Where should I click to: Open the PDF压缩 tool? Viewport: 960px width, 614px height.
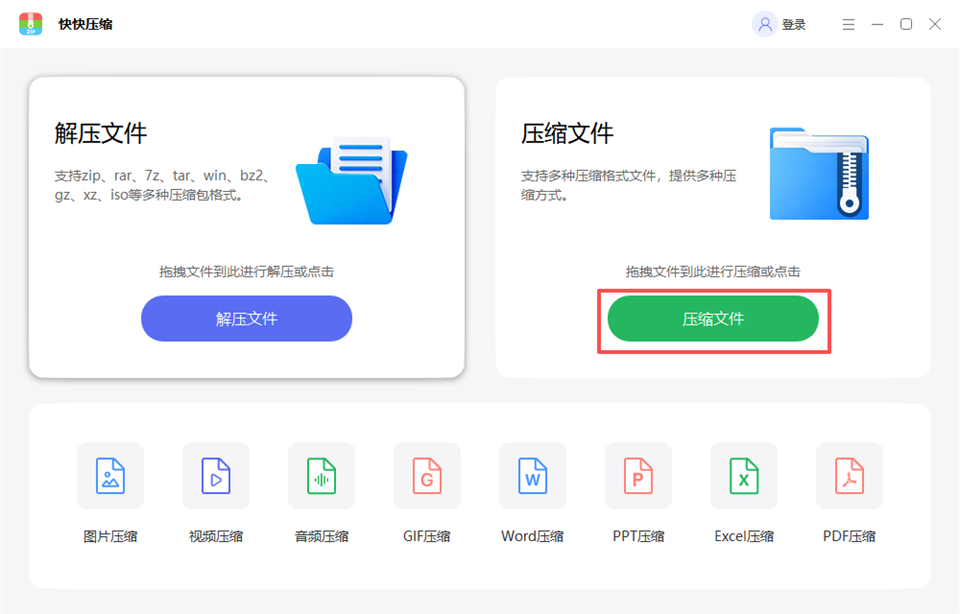coord(849,476)
